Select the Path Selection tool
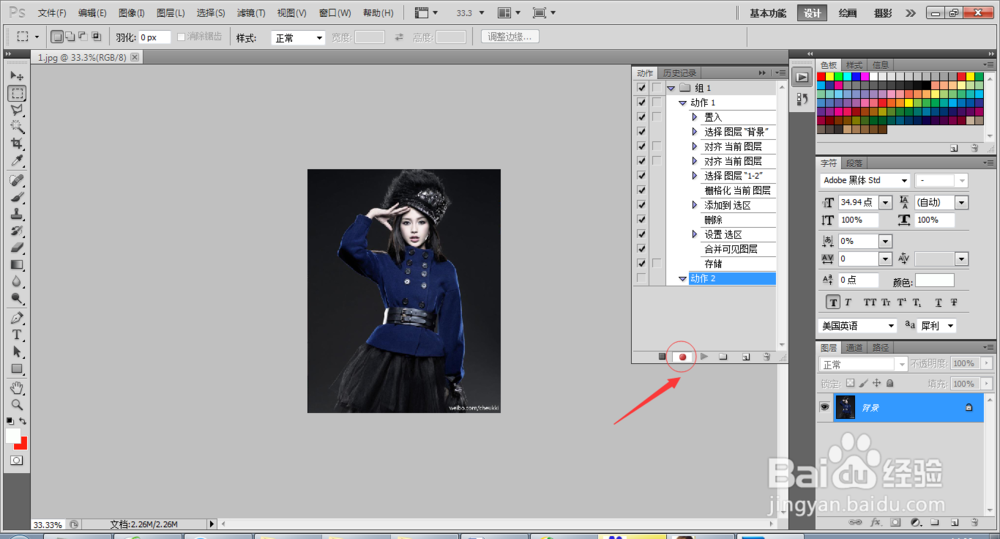 tap(17, 351)
